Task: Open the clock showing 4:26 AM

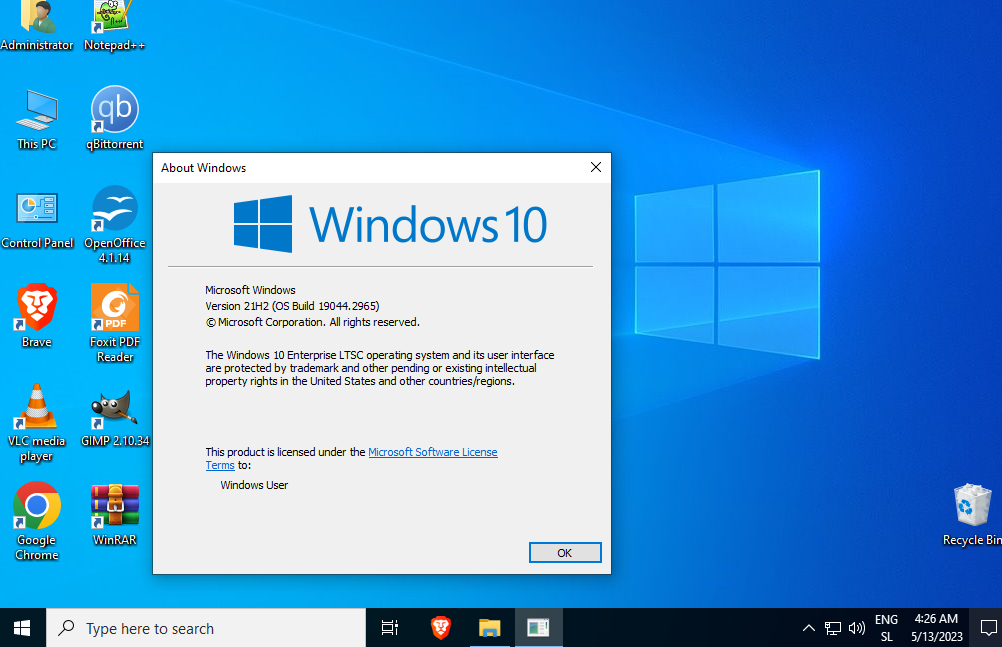Action: tap(936, 628)
